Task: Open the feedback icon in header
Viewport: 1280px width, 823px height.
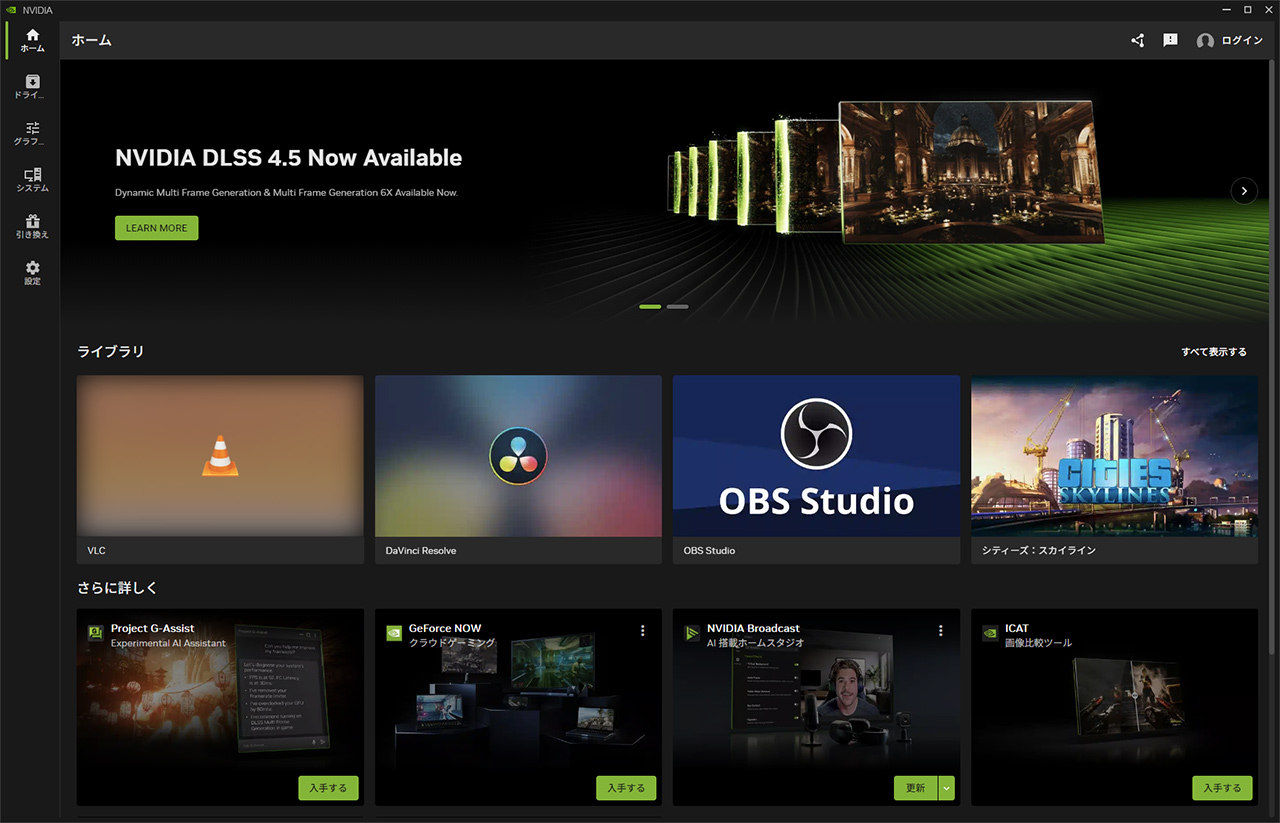Action: click(1170, 41)
